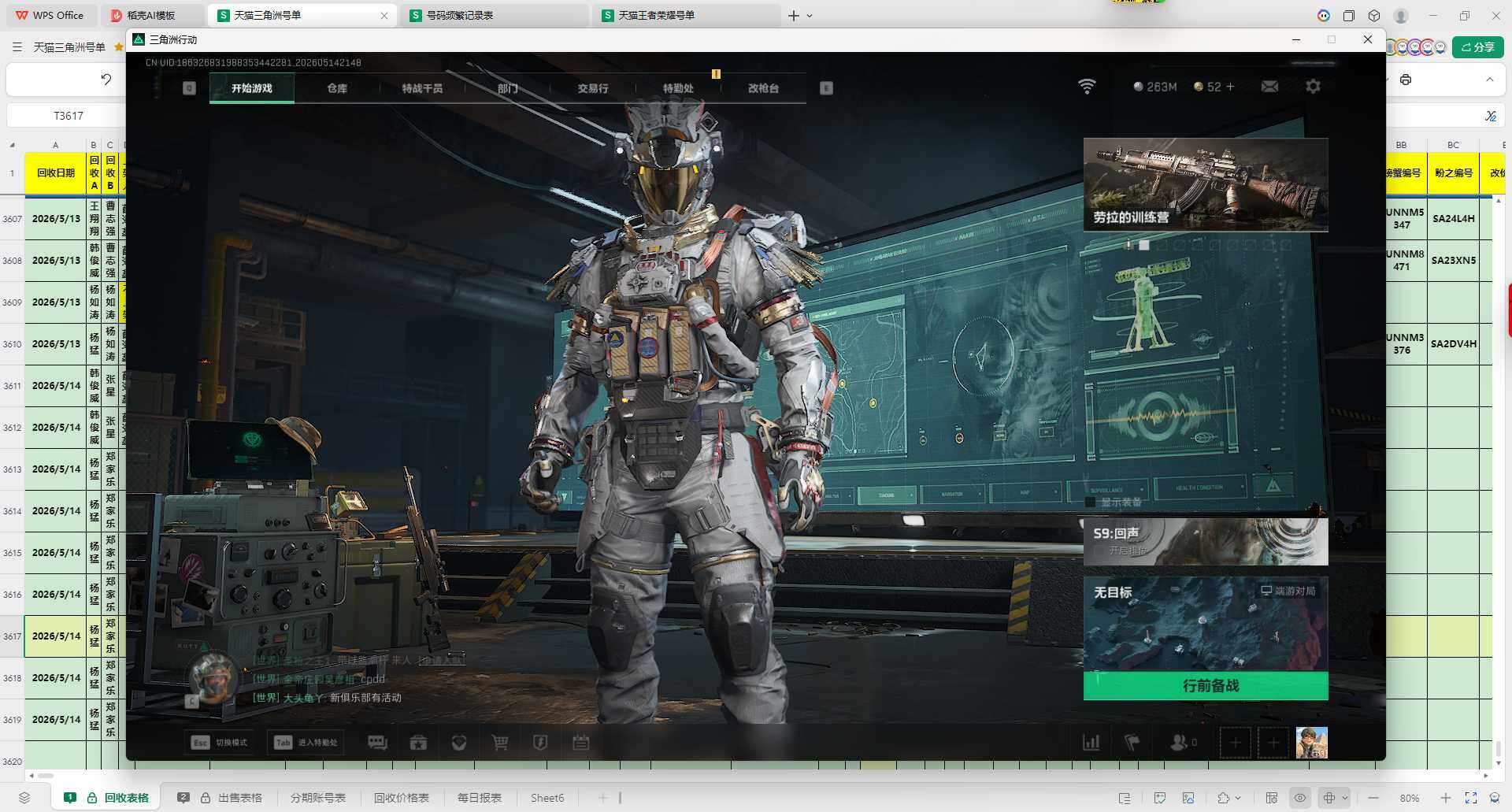
Task: Open the star gift box icon in the game's bottom bar
Action: tap(418, 743)
